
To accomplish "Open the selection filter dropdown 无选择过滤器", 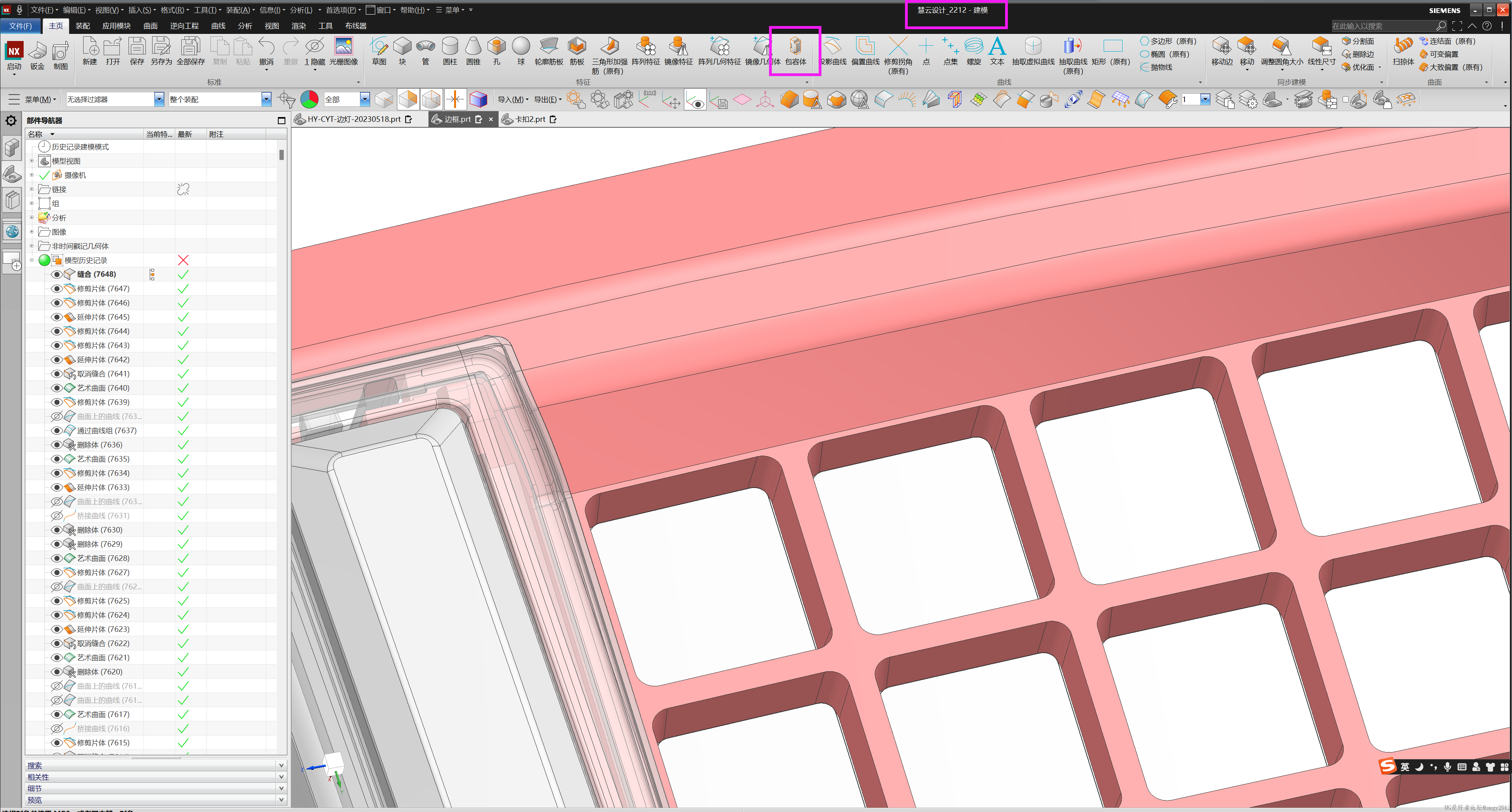I will [x=158, y=99].
